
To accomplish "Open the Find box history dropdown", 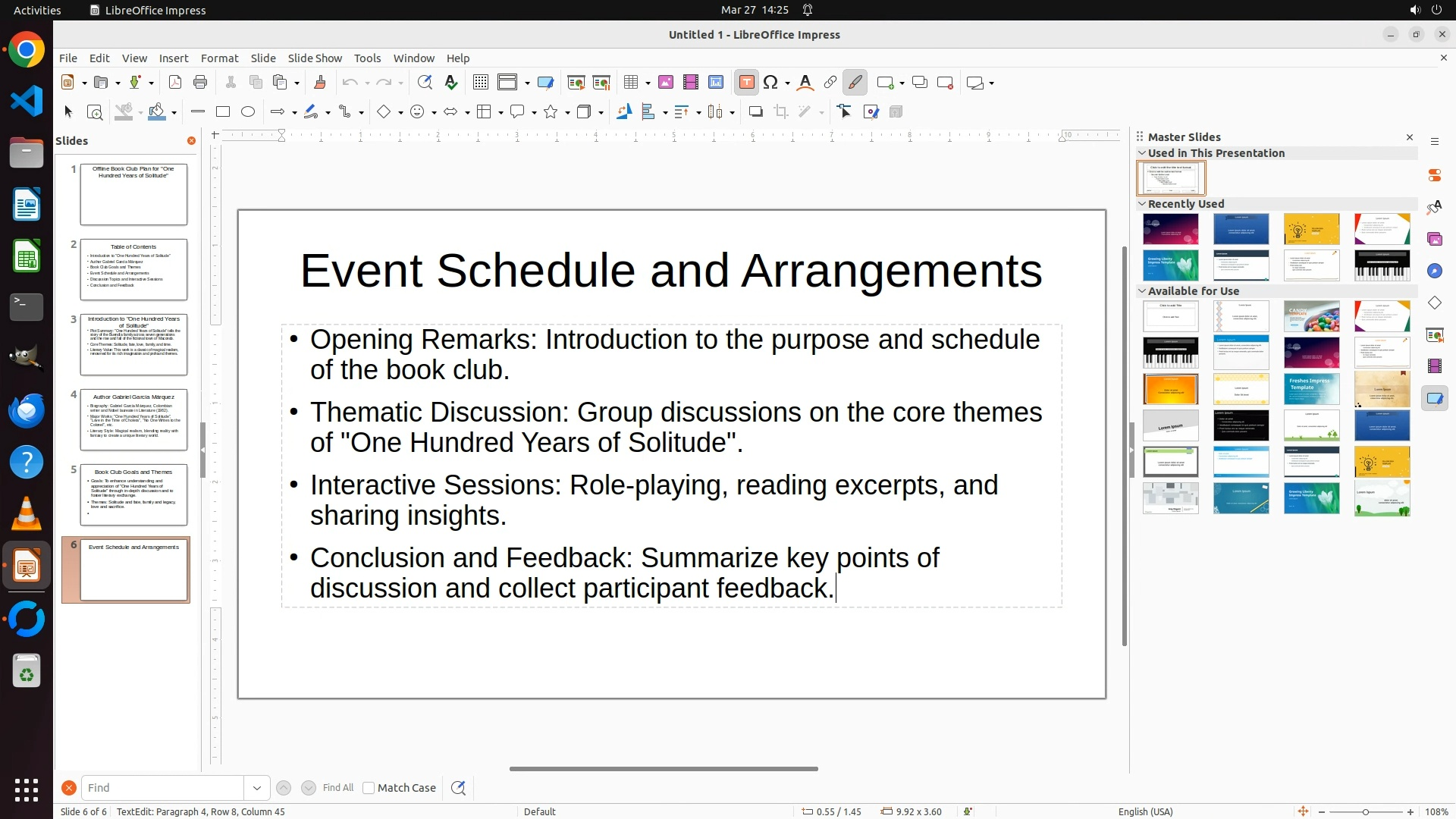I will tap(257, 788).
